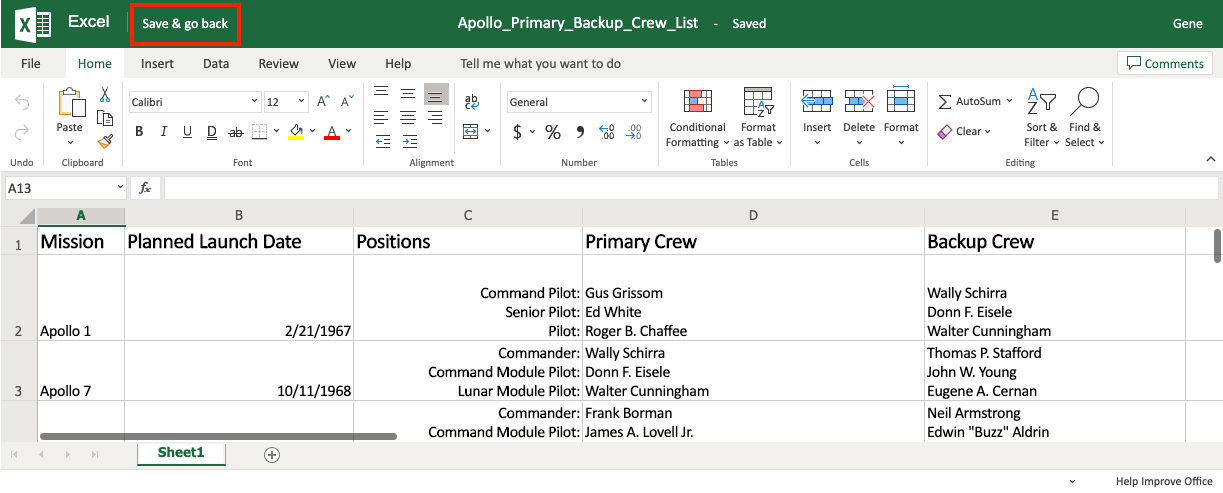Open the borders dropdown arrow
Image resolution: width=1223 pixels, height=493 pixels.
pos(277,132)
